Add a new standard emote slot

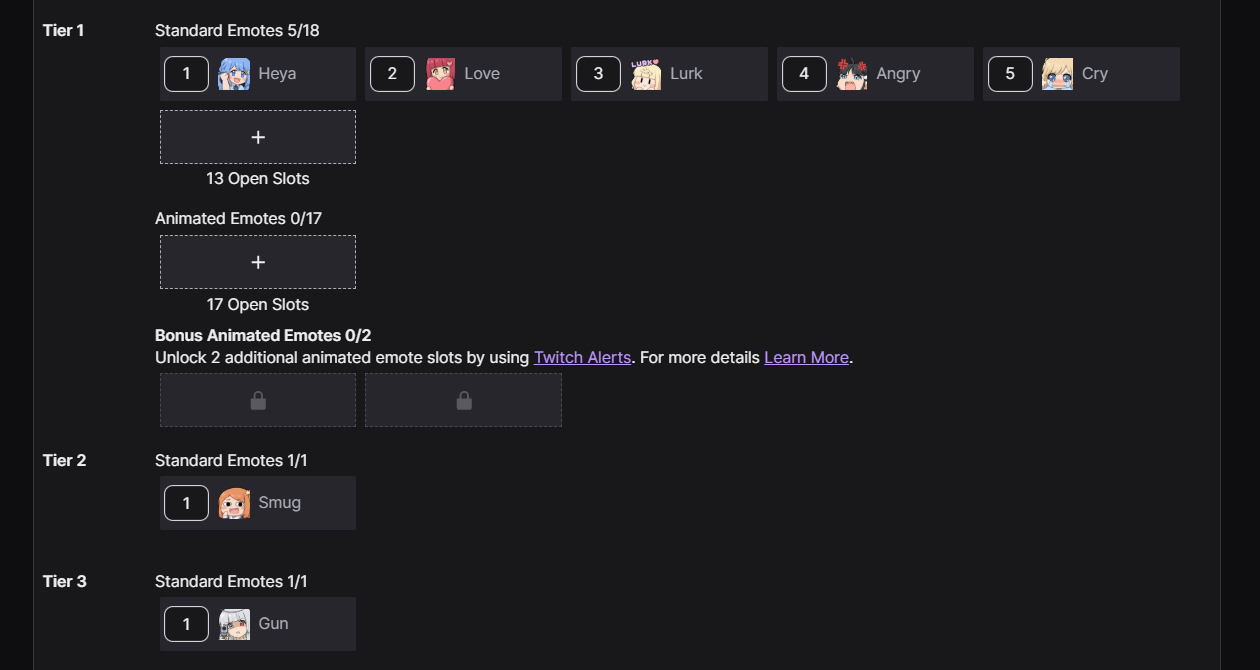coord(258,137)
